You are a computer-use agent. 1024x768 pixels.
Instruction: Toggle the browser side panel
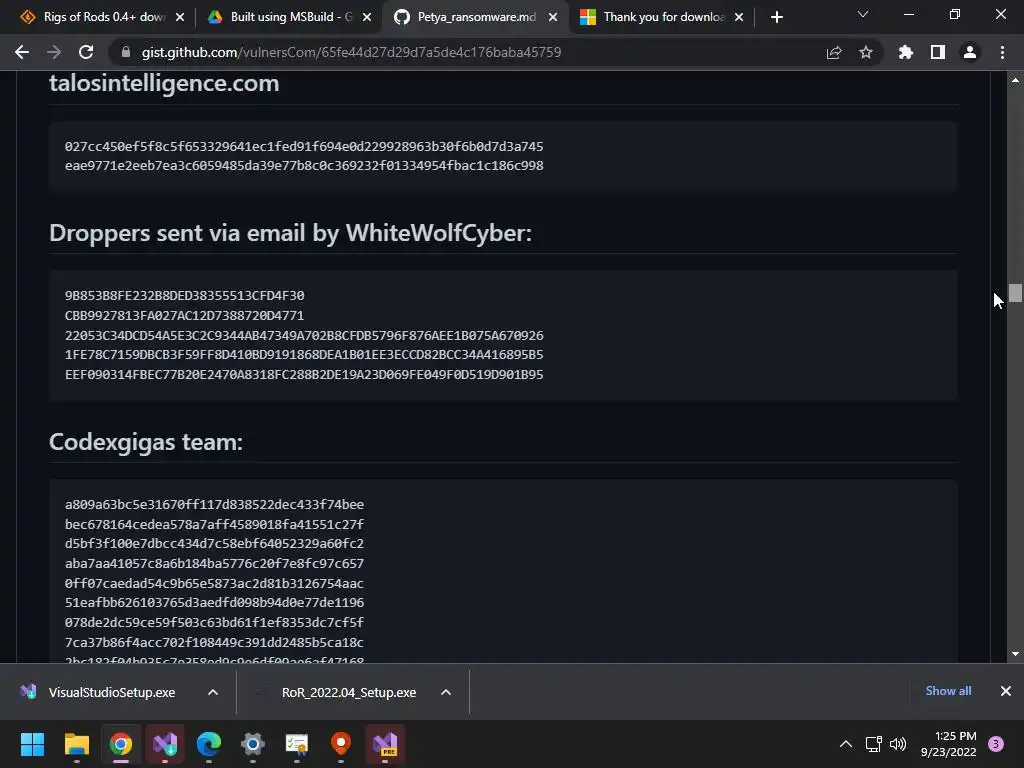(938, 52)
